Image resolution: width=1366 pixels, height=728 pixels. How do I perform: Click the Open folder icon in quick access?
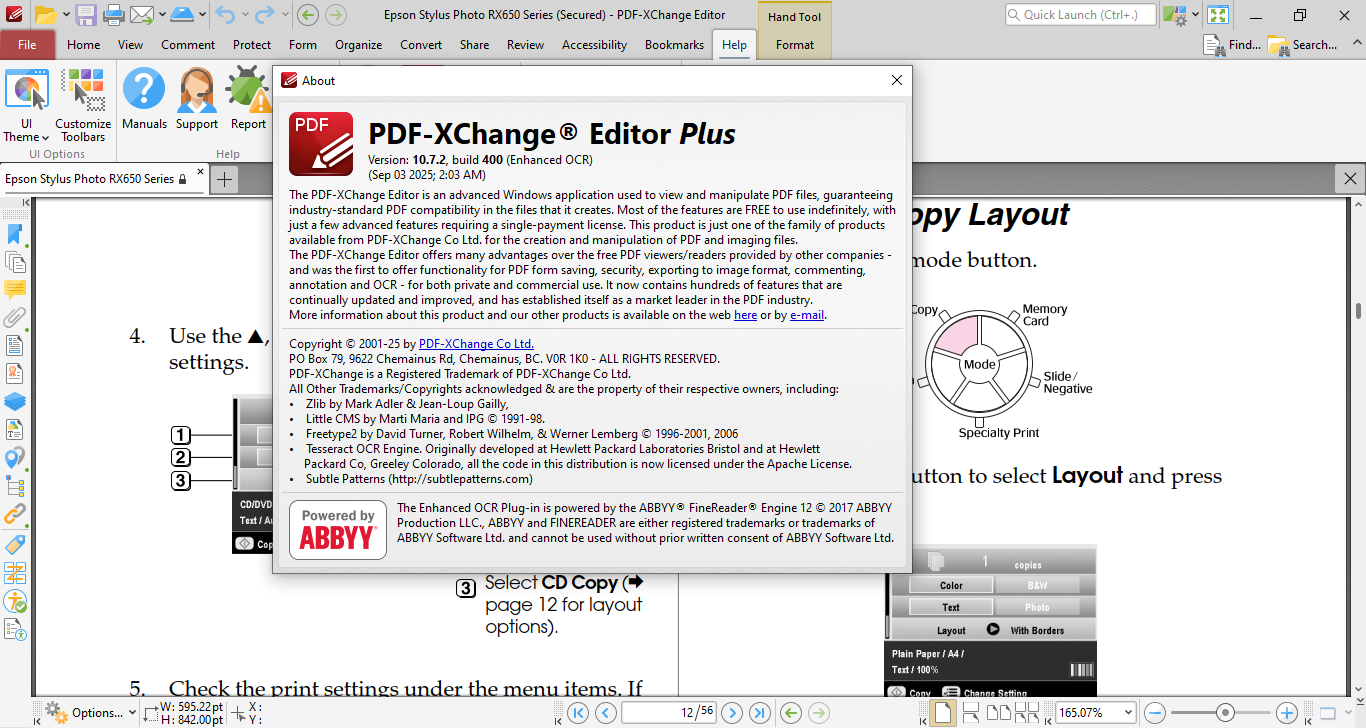tap(45, 15)
